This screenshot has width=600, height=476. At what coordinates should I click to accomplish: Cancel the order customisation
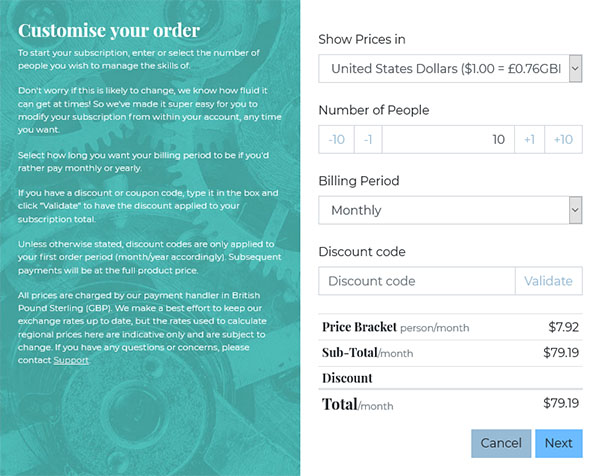[x=501, y=443]
